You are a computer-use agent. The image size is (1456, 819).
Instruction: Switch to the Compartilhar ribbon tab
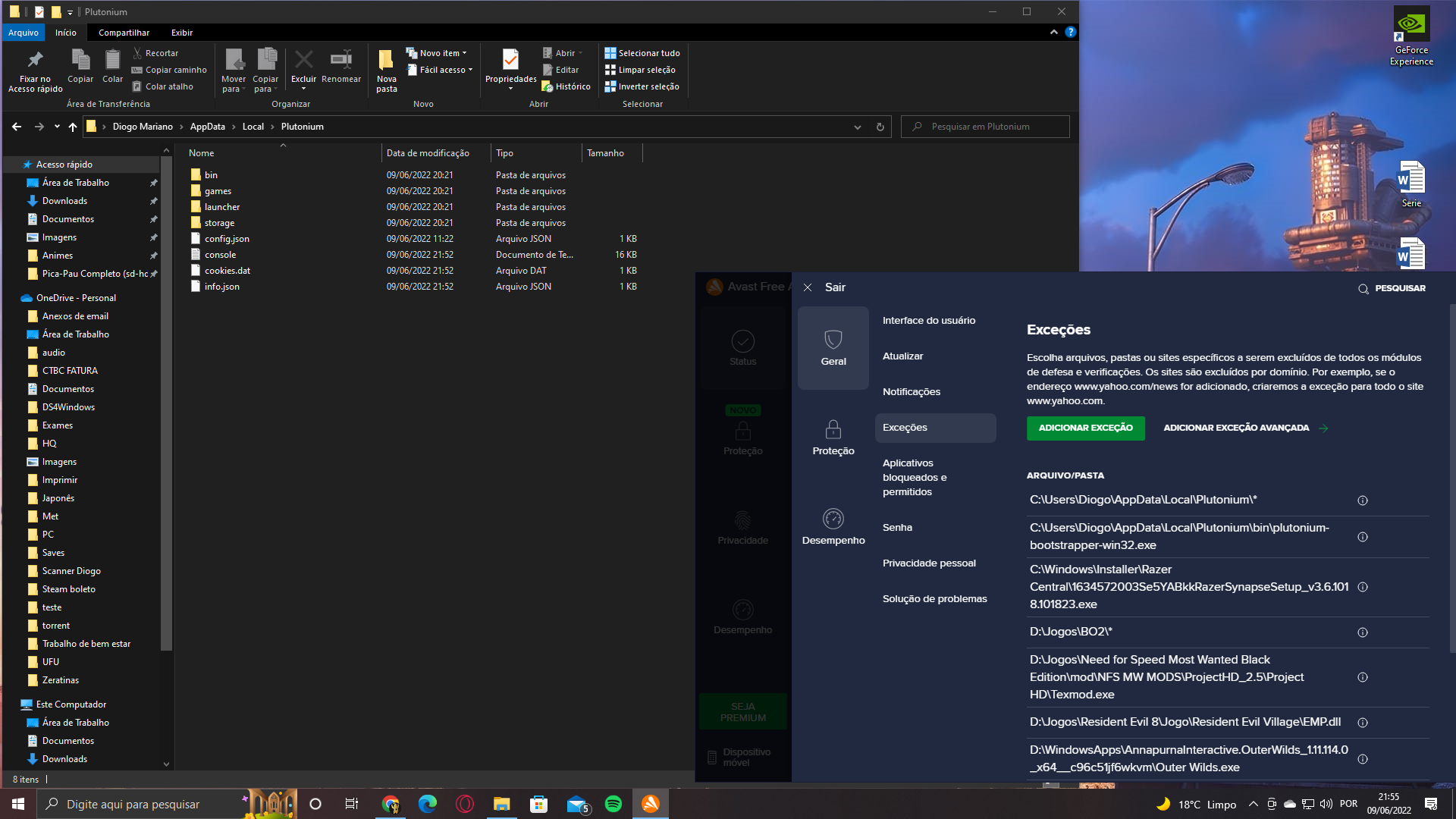pyautogui.click(x=124, y=33)
